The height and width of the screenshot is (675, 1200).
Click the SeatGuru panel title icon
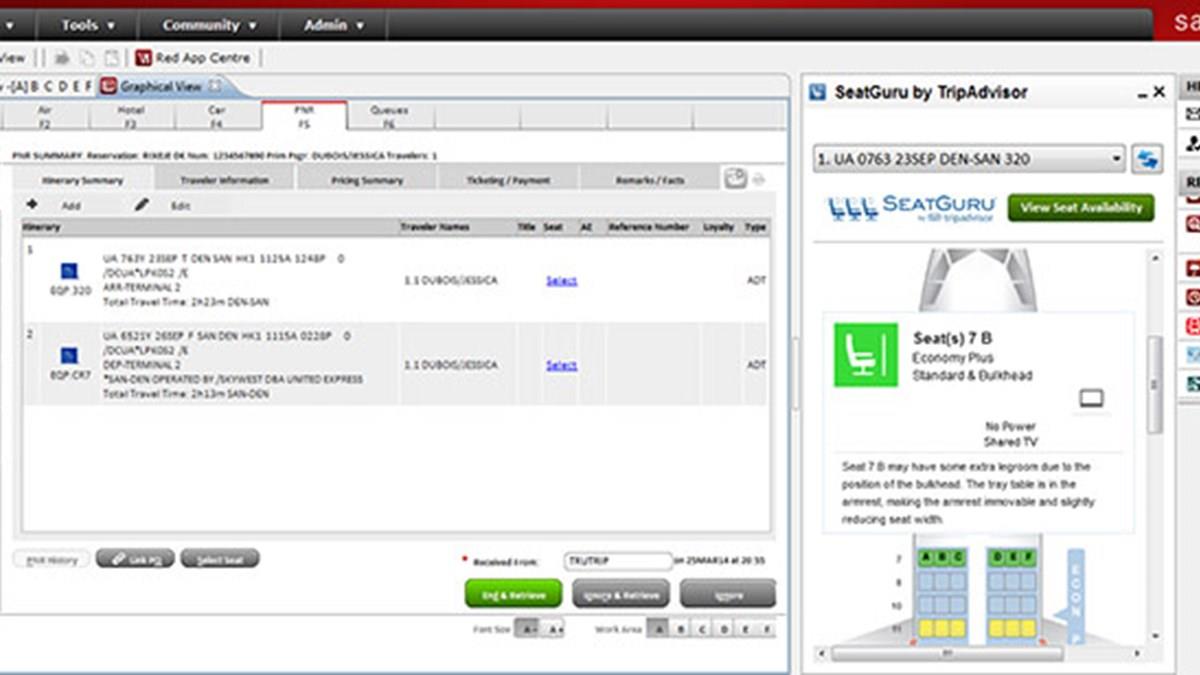816,92
